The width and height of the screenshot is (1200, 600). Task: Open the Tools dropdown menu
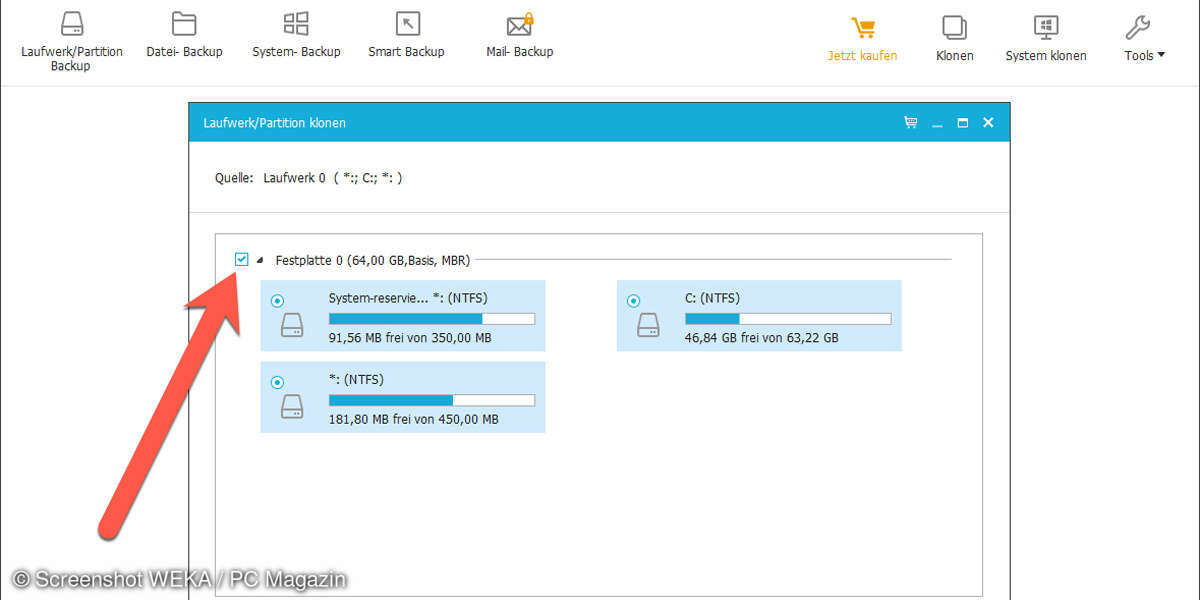click(1144, 55)
